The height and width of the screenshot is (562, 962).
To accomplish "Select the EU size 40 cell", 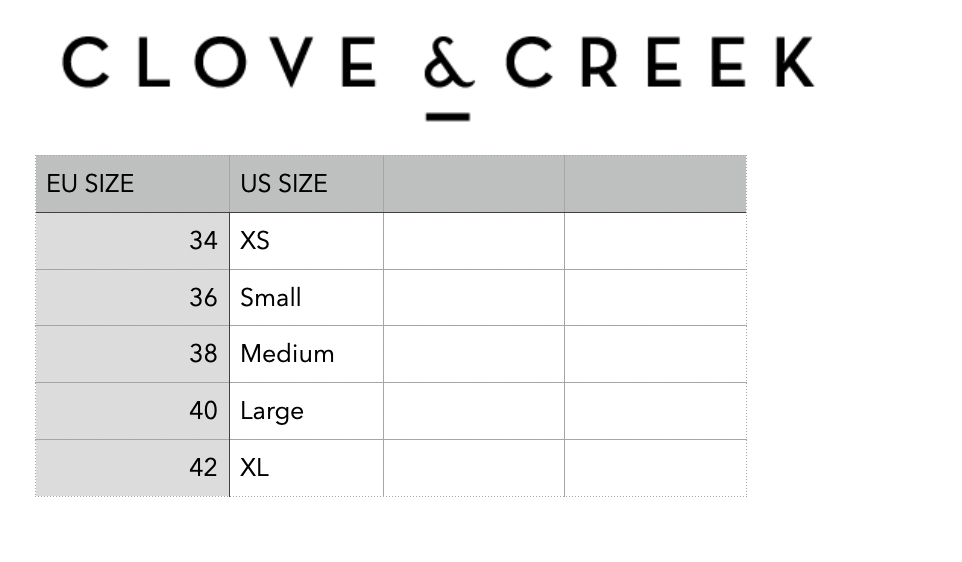I will [x=132, y=411].
